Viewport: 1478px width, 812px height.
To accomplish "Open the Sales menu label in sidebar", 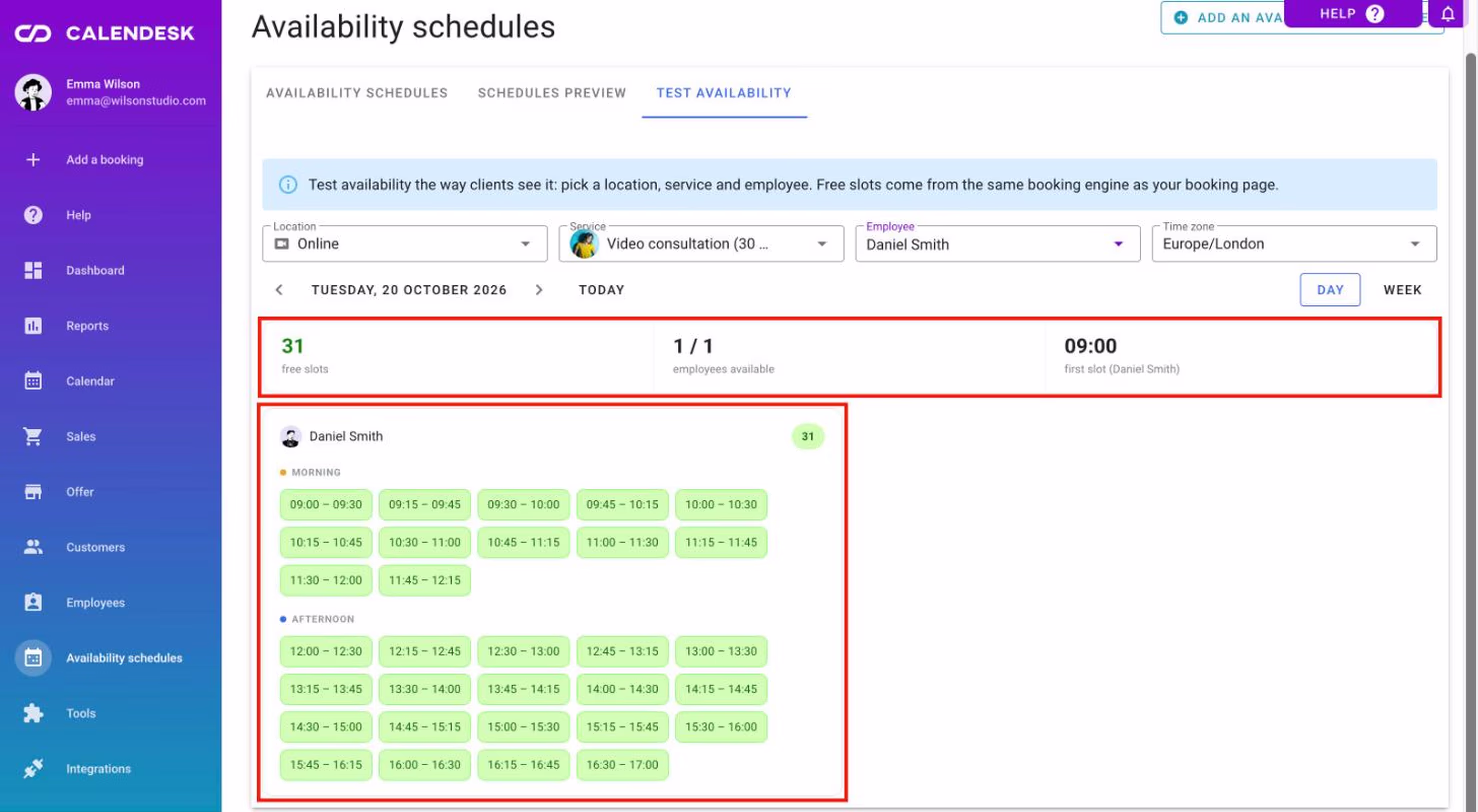I will pos(80,437).
